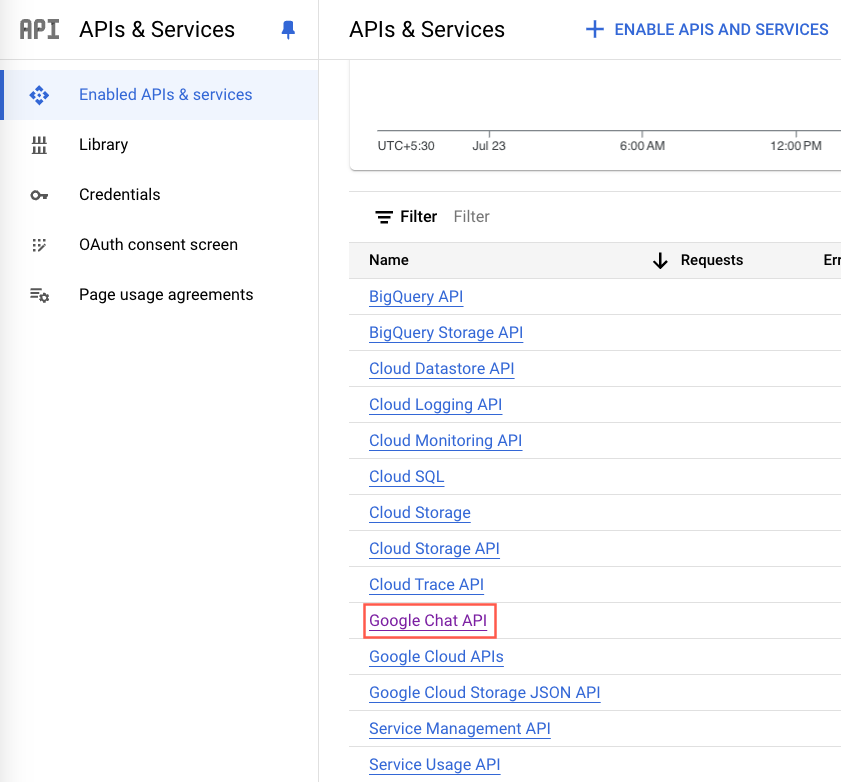This screenshot has height=782, width=841.
Task: Unpin APIs & Services with the pin icon
Action: [288, 30]
